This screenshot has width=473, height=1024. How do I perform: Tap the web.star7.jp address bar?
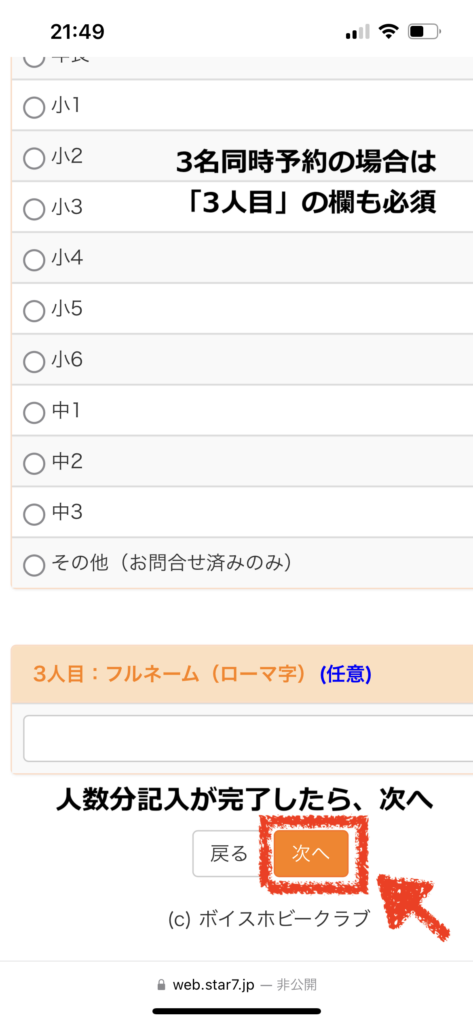pyautogui.click(x=236, y=985)
